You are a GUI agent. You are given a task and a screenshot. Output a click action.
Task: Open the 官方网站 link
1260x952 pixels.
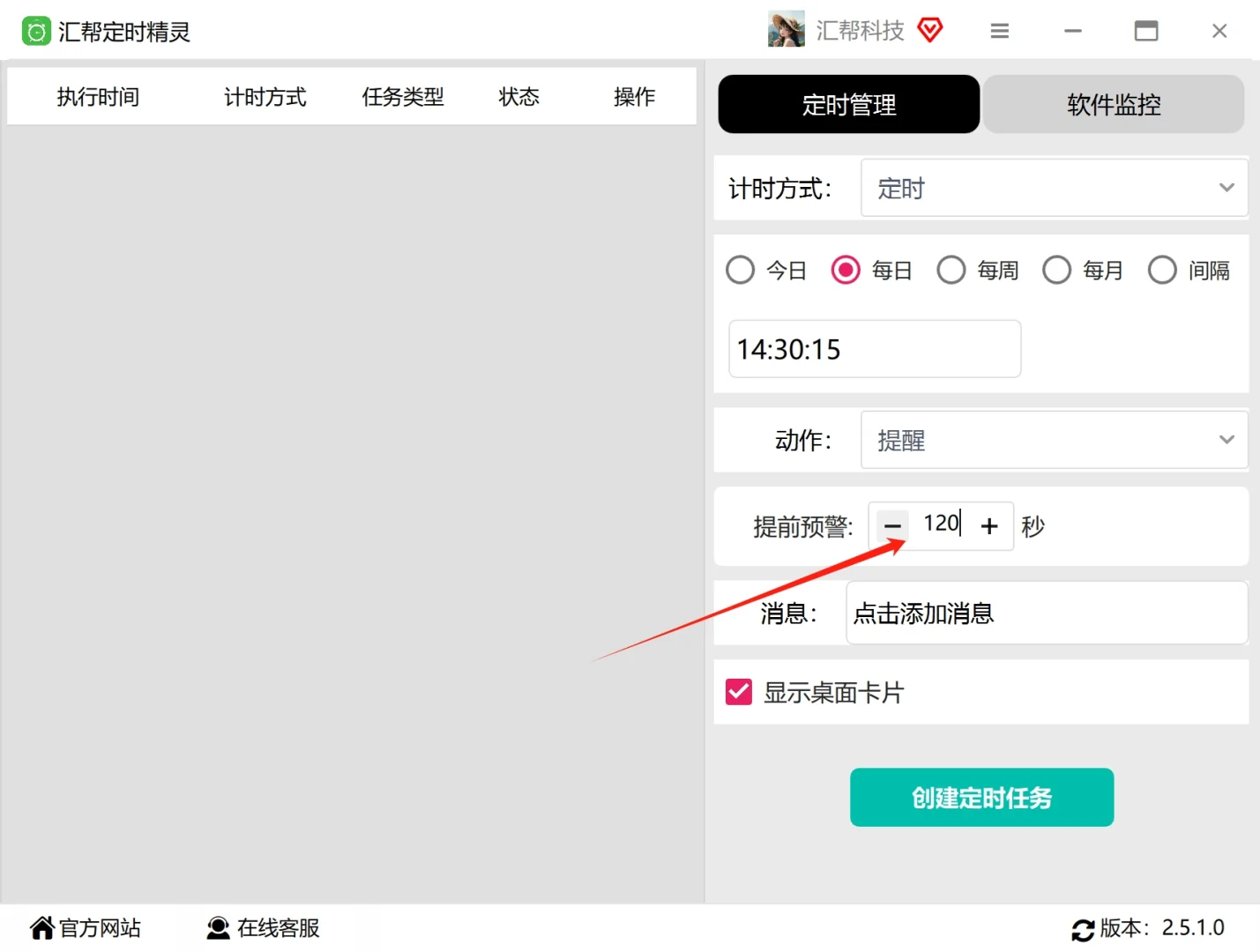point(99,927)
